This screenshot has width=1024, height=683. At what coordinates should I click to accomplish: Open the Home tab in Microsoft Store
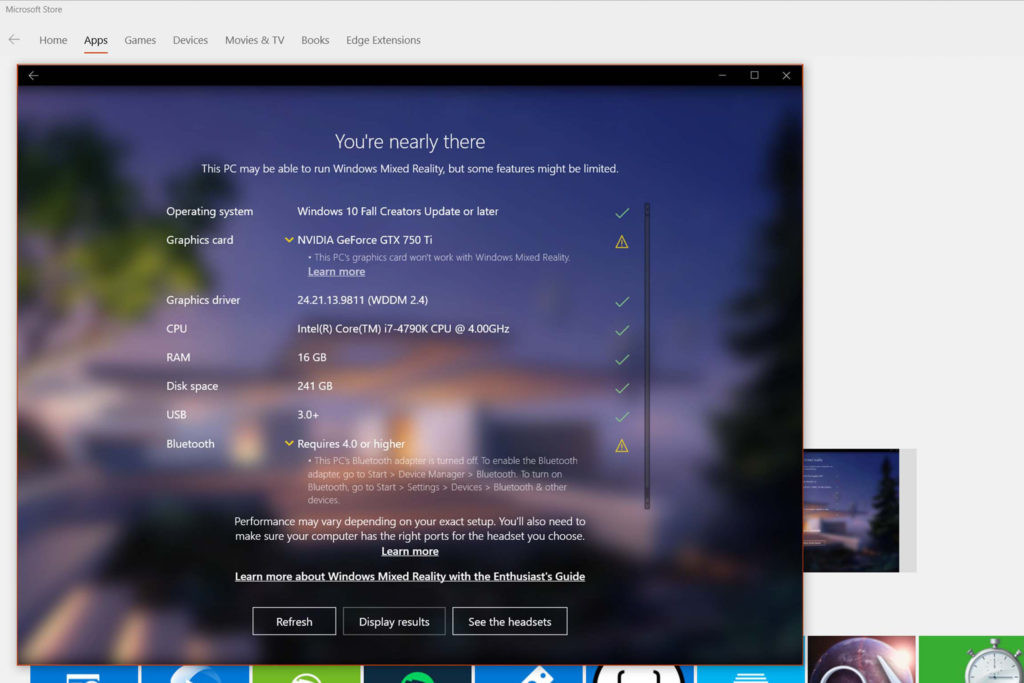point(53,40)
